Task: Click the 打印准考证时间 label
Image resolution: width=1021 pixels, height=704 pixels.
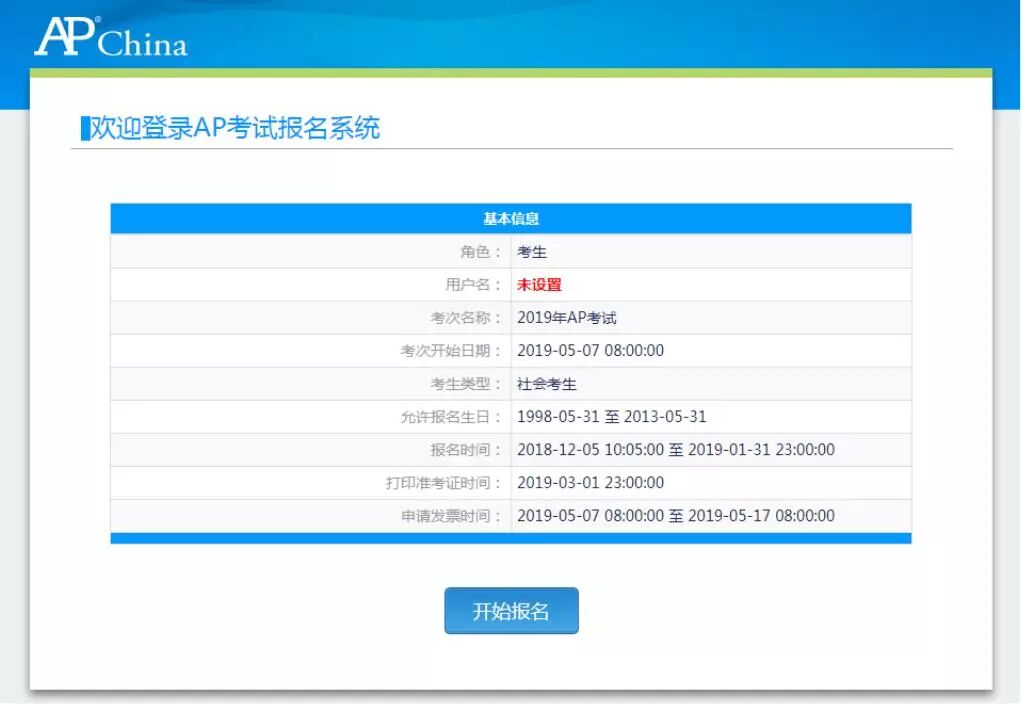Action: click(443, 483)
